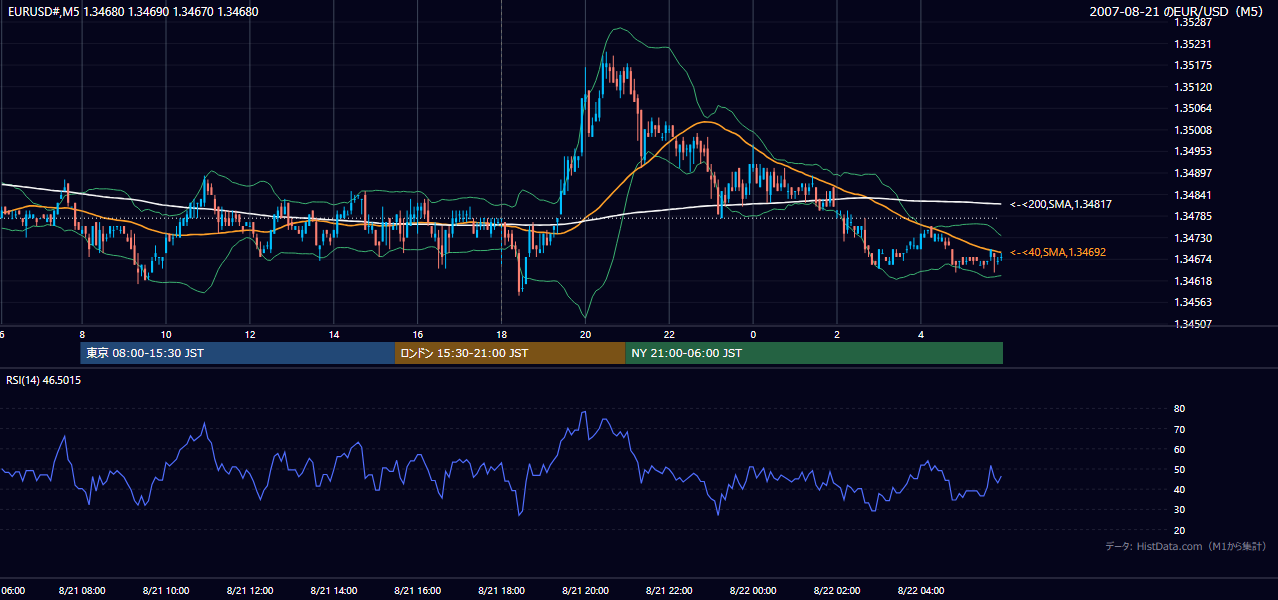Click price axis label 1.35008
This screenshot has width=1278, height=600.
tap(1194, 130)
